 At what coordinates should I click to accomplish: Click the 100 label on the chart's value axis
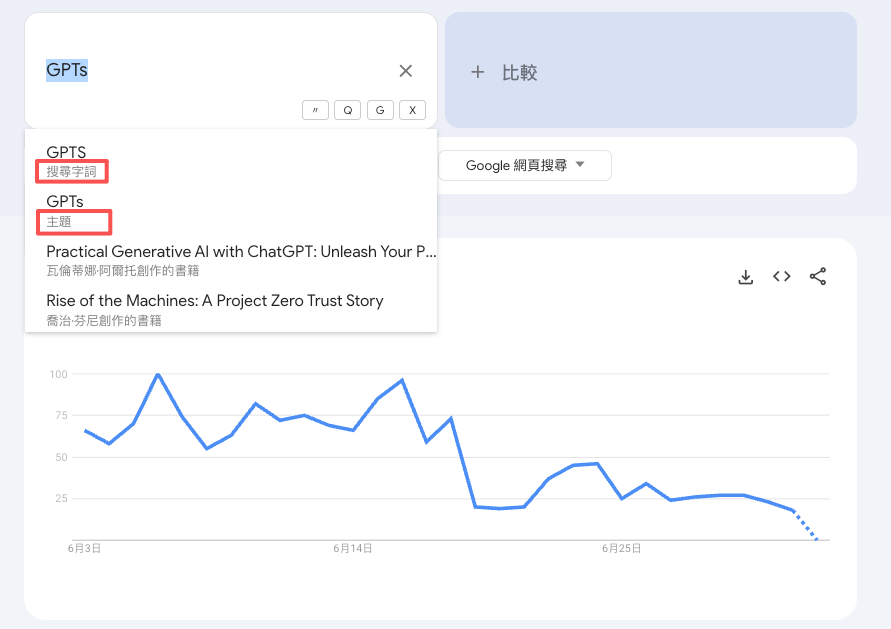point(59,374)
